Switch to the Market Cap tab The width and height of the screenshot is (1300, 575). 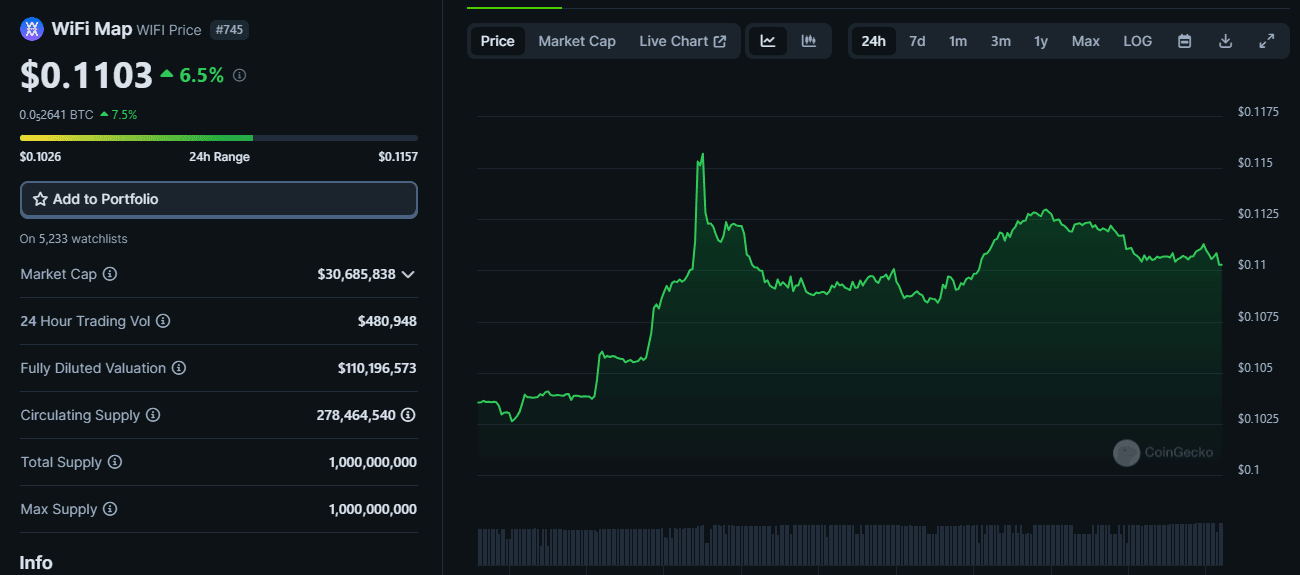coord(577,41)
